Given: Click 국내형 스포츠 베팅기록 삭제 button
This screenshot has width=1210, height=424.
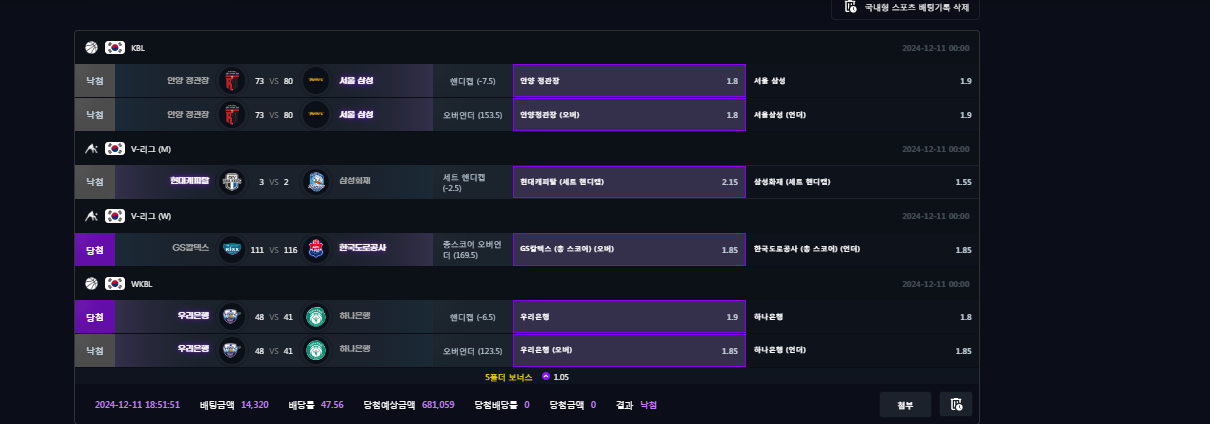Looking at the screenshot, I should pyautogui.click(x=905, y=7).
